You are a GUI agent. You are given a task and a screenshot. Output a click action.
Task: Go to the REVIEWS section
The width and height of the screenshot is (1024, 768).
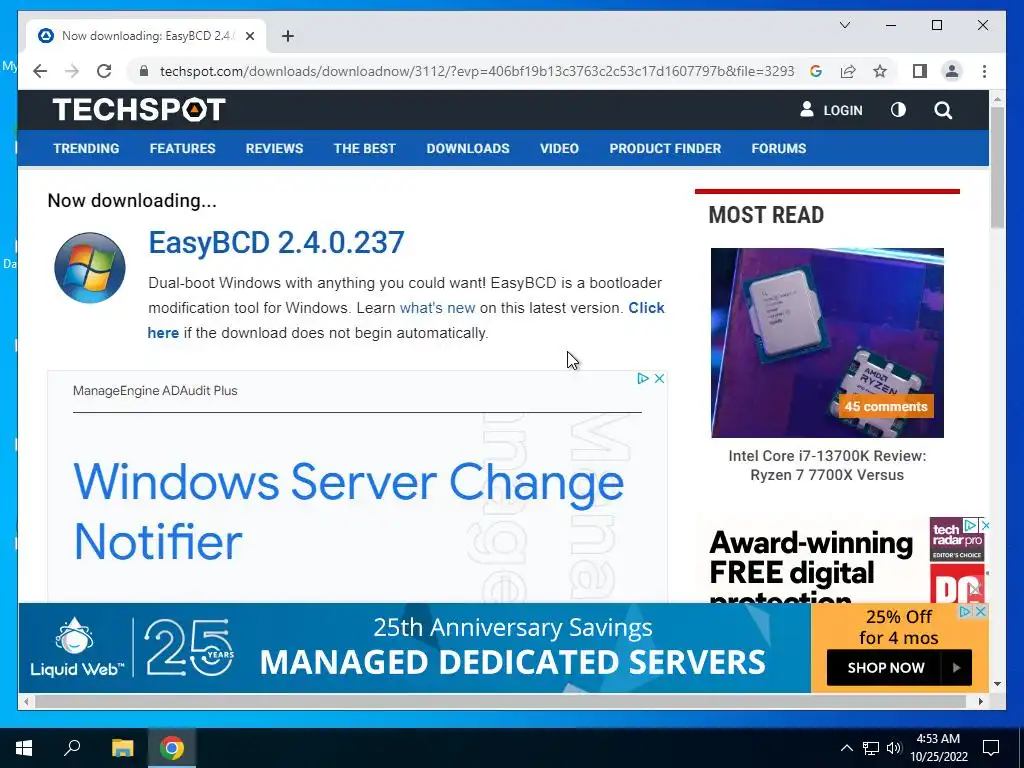tap(274, 148)
